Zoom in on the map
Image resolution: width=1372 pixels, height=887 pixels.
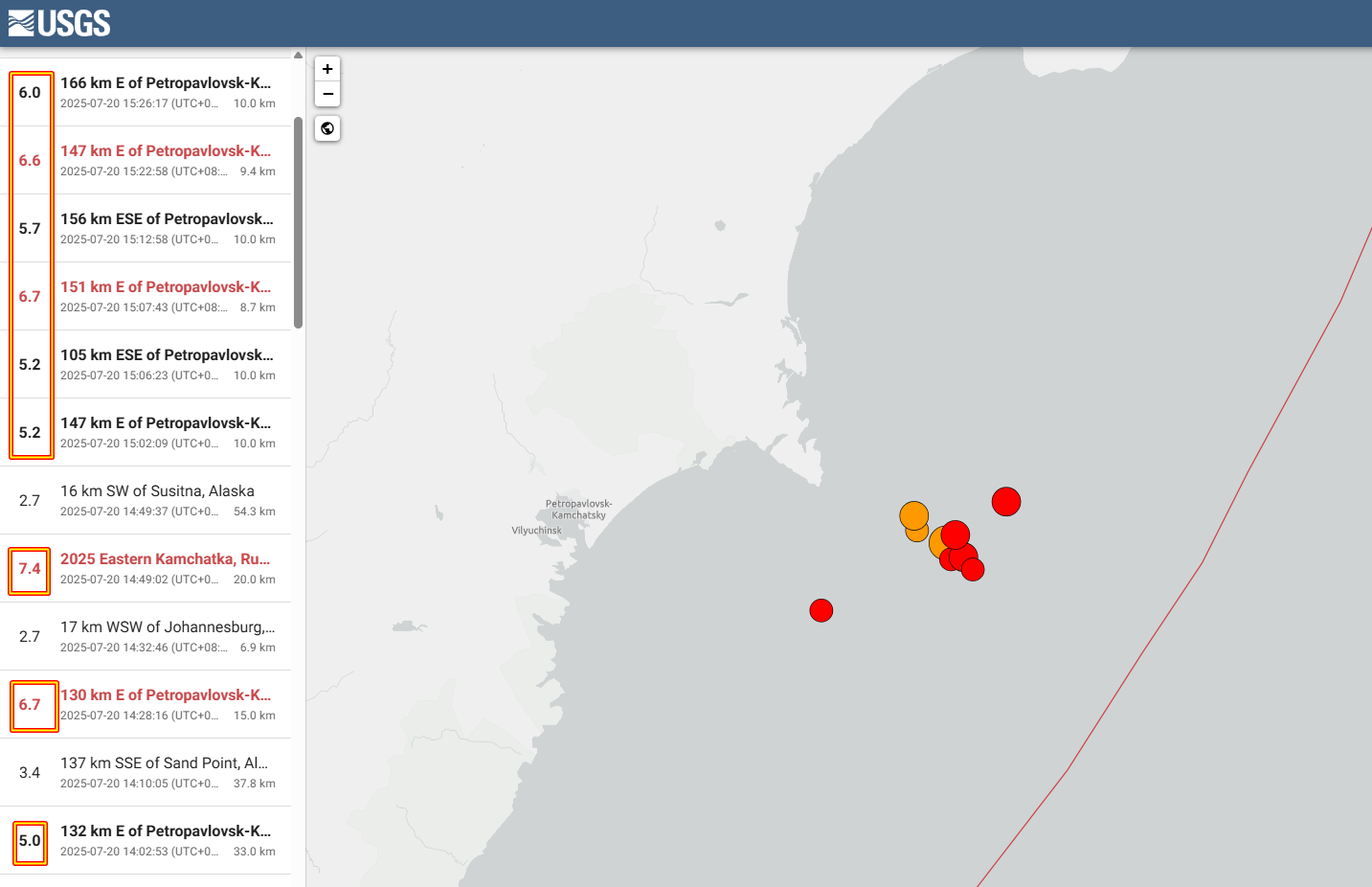(x=327, y=69)
